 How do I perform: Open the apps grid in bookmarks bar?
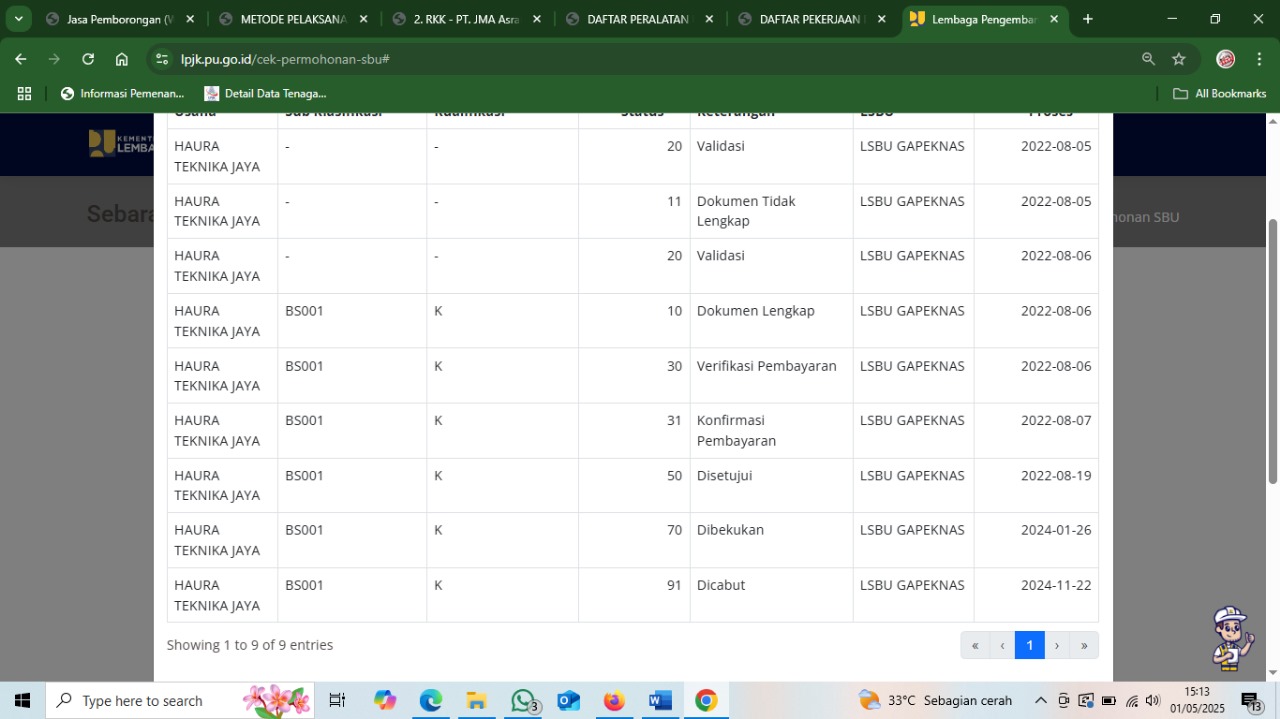pos(24,93)
